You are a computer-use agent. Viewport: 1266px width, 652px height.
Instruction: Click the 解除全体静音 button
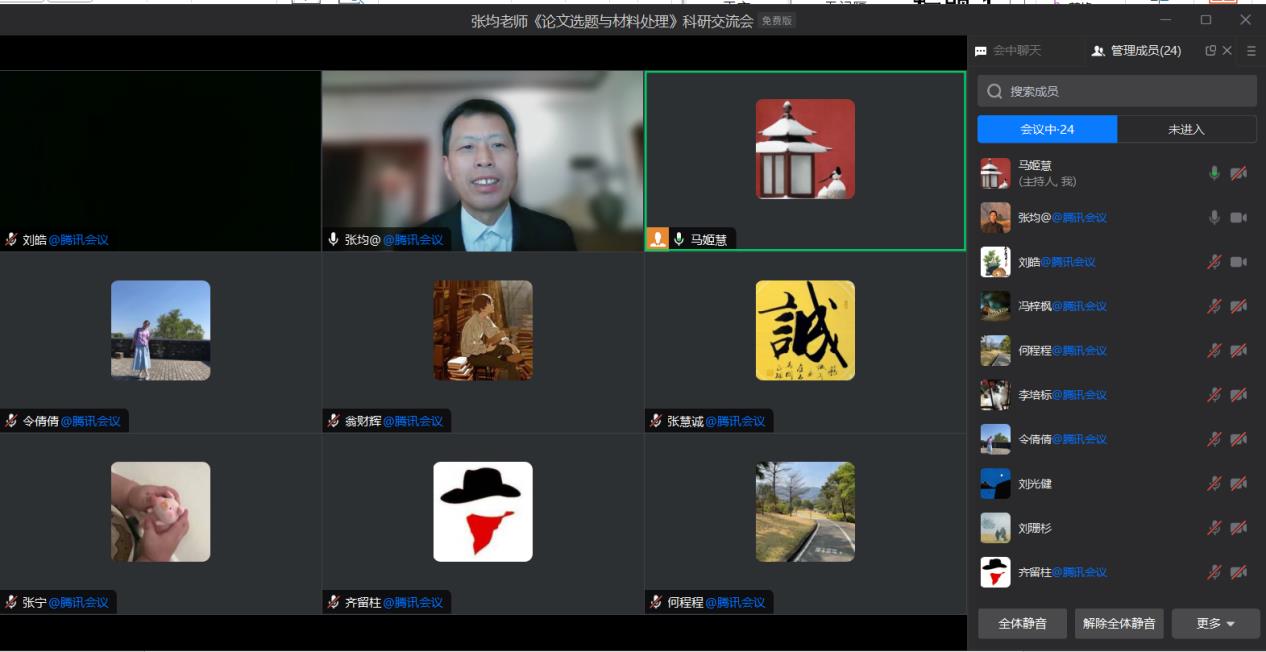pos(1119,623)
